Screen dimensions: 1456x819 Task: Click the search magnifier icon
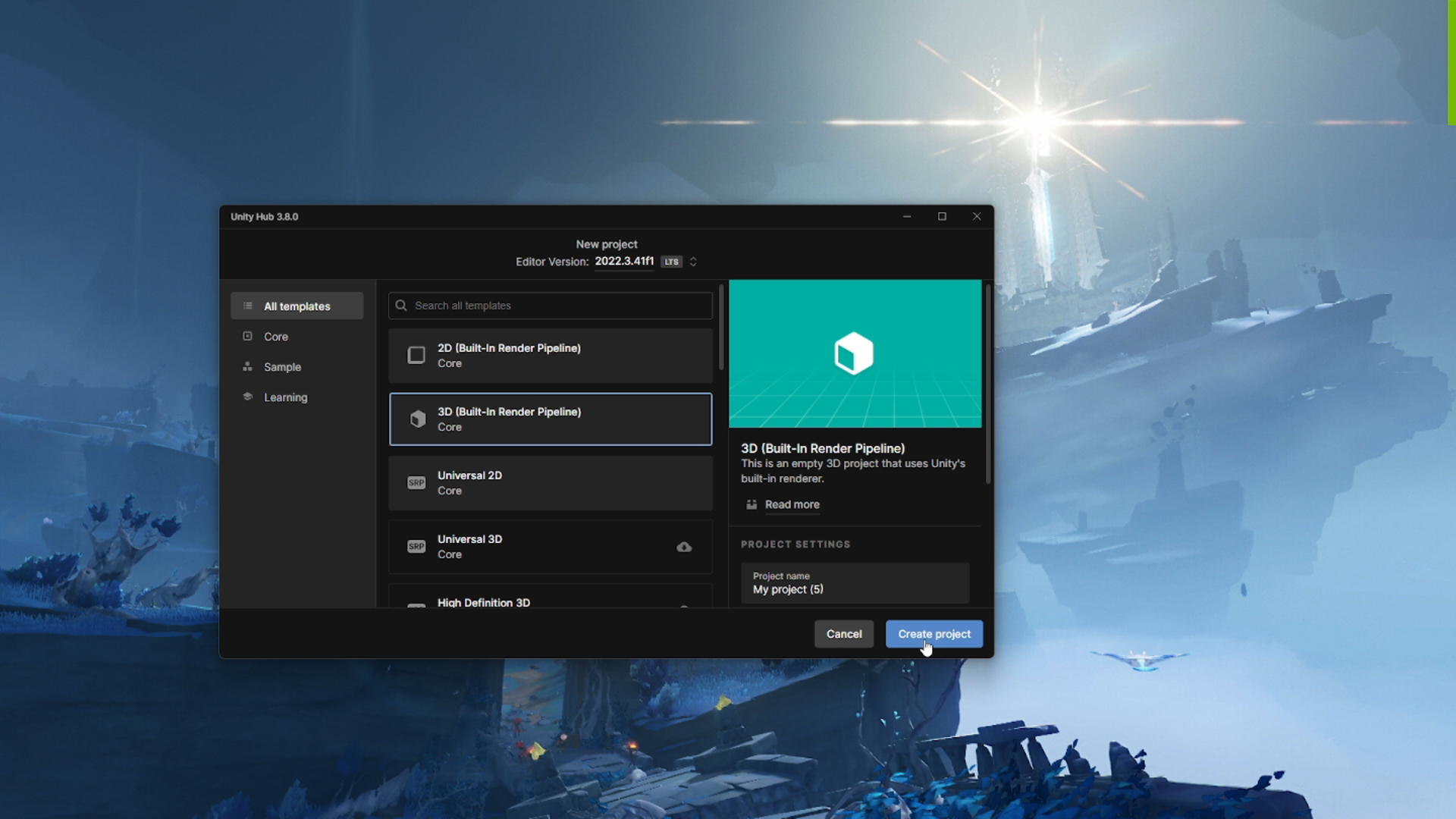tap(401, 306)
